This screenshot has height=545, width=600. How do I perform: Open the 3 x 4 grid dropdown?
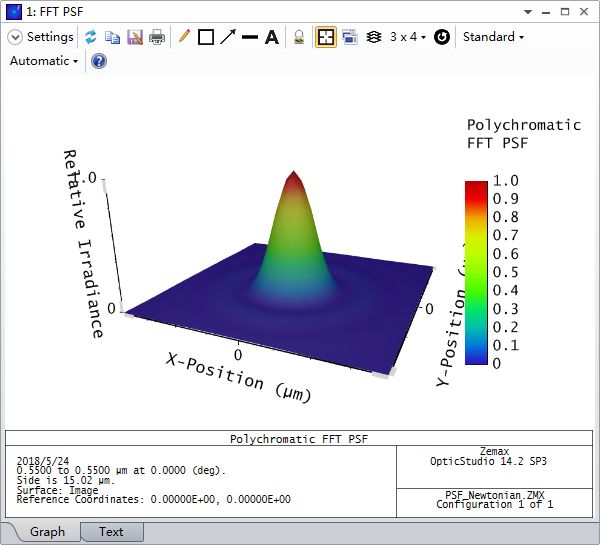click(408, 37)
